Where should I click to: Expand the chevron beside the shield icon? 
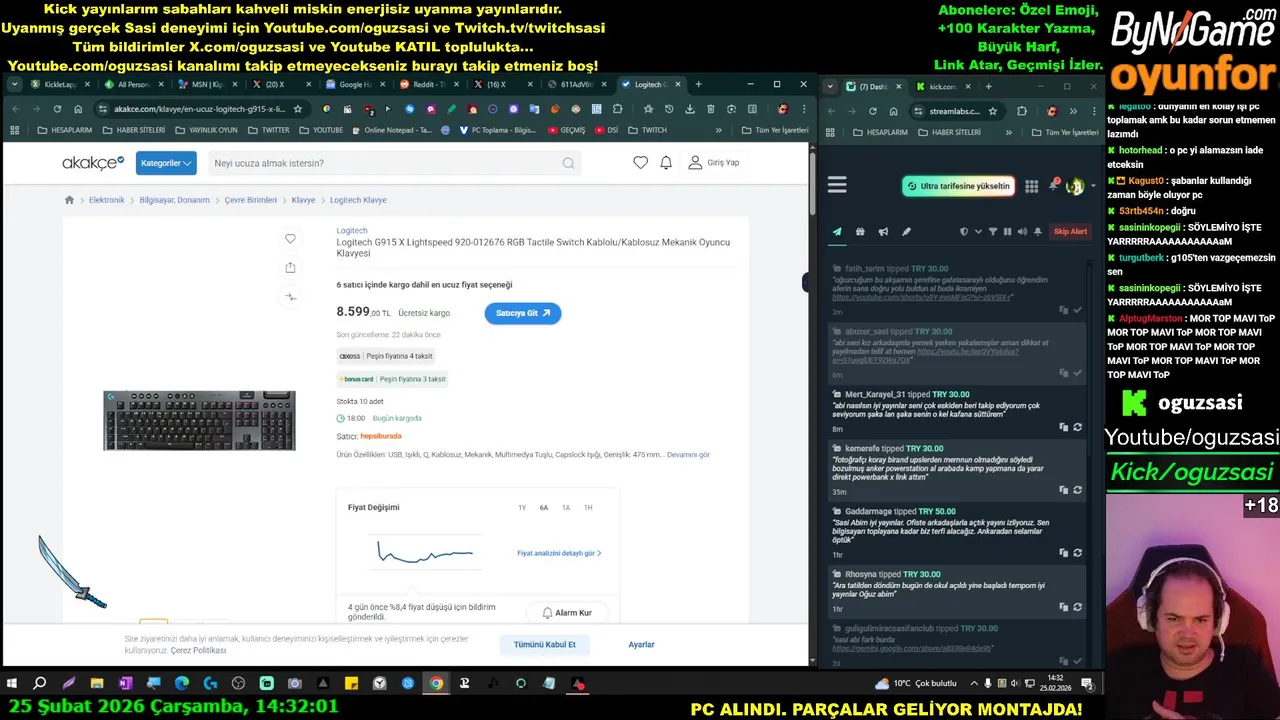[978, 232]
